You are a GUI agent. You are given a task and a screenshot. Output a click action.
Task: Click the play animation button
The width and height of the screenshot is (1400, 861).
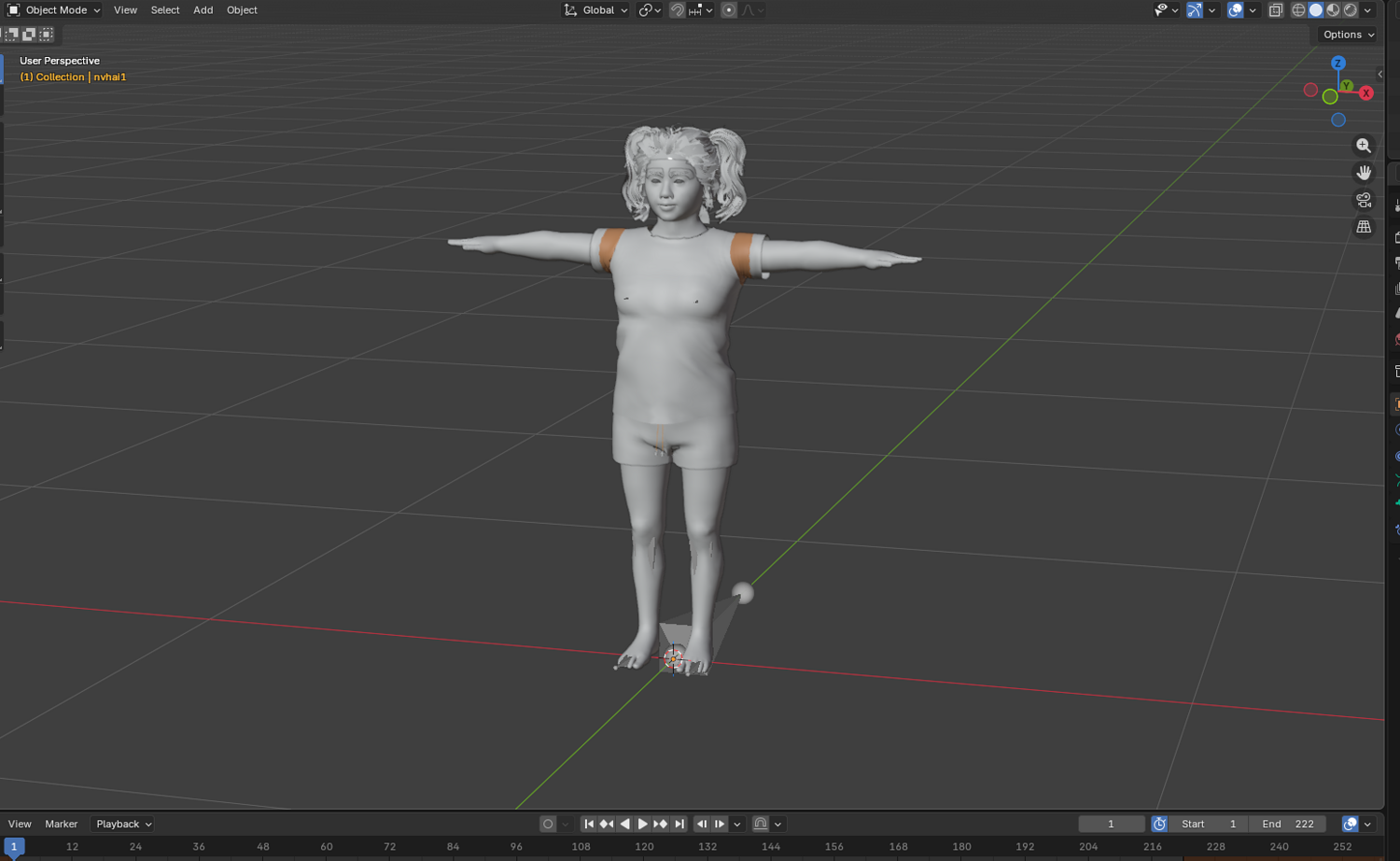pyautogui.click(x=642, y=824)
